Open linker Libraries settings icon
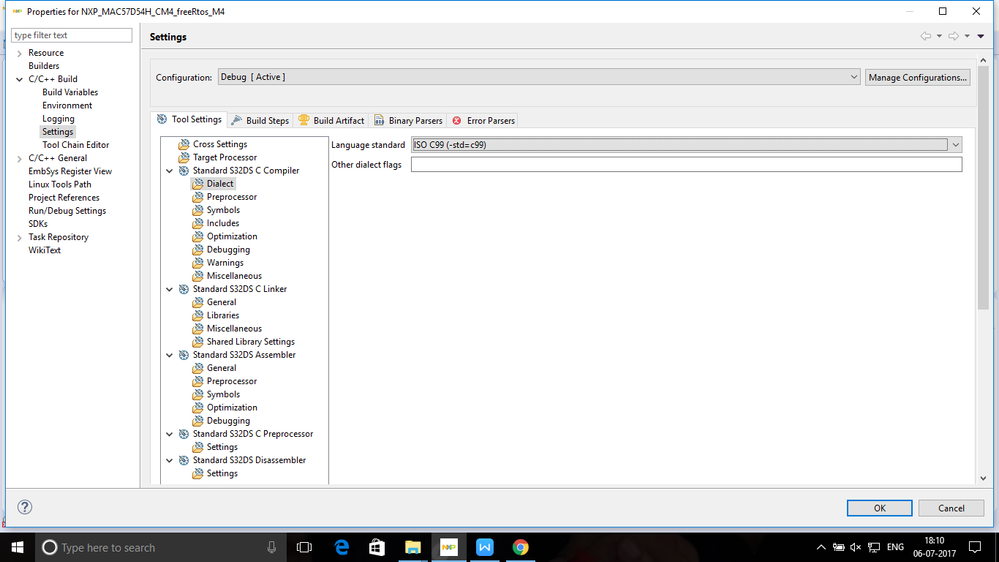 198,315
